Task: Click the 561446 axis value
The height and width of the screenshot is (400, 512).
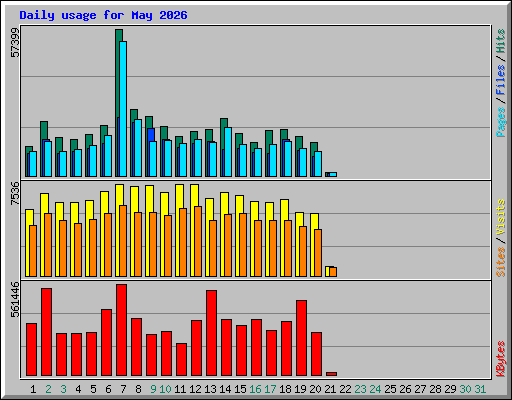Action: 15,300
